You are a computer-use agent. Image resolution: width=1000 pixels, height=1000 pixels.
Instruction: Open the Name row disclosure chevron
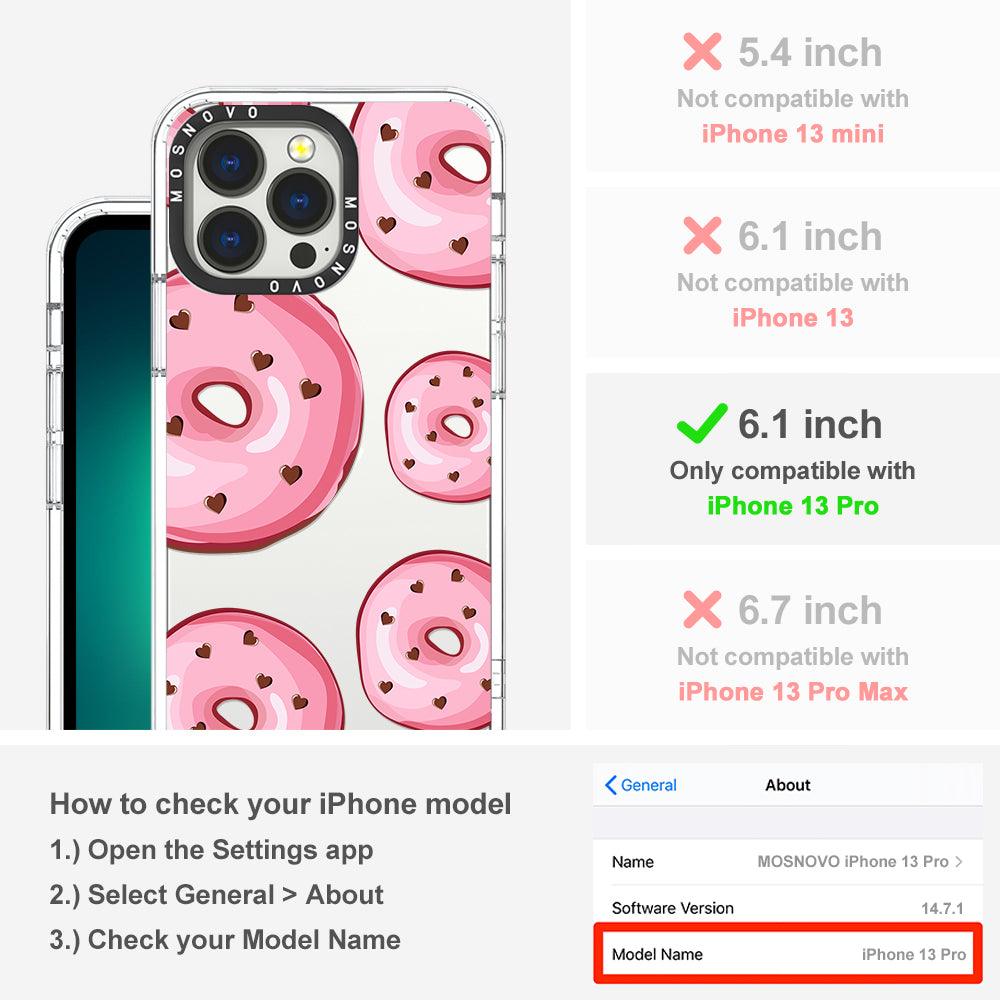click(x=959, y=862)
